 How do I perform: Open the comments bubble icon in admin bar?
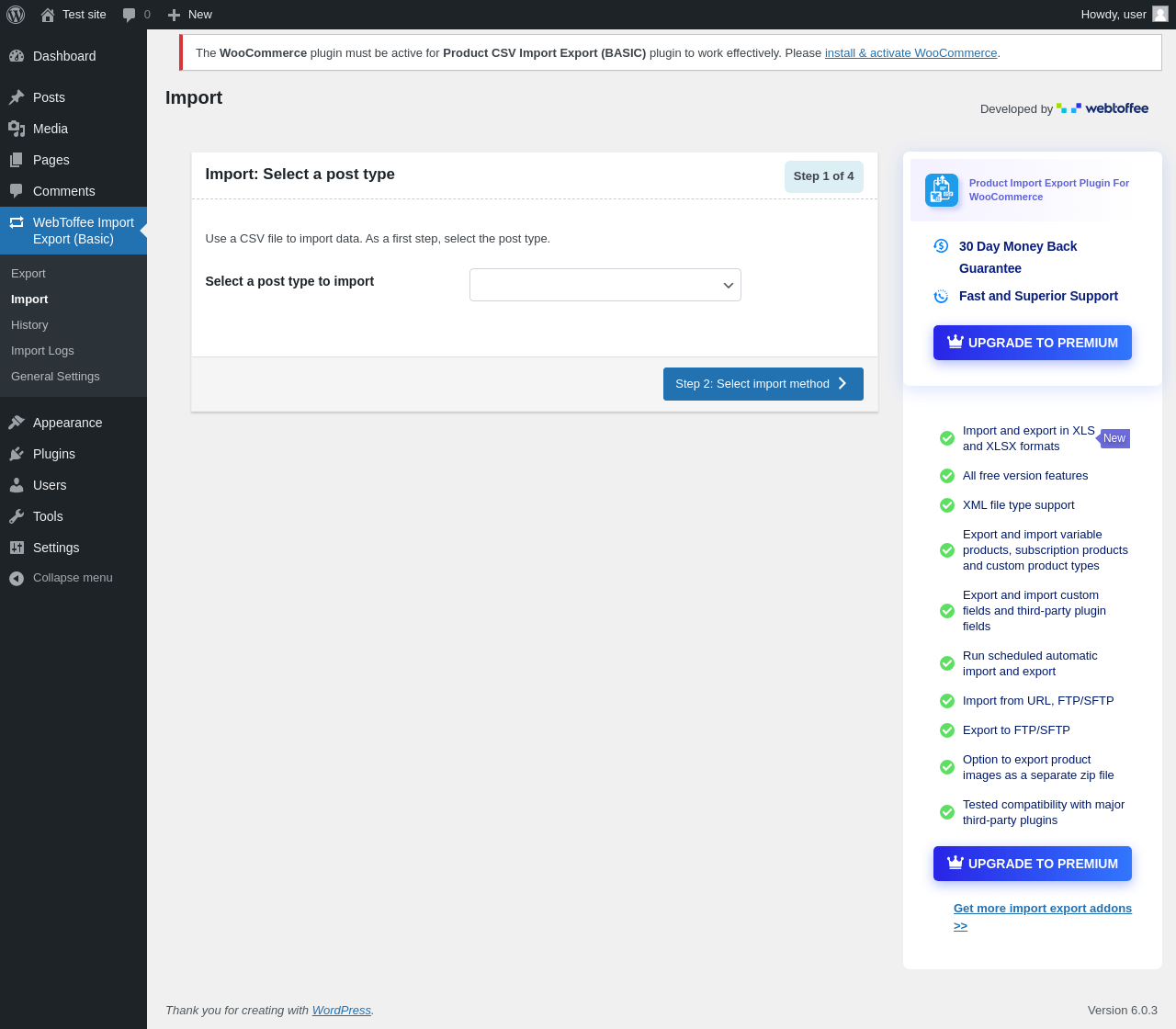[x=130, y=15]
